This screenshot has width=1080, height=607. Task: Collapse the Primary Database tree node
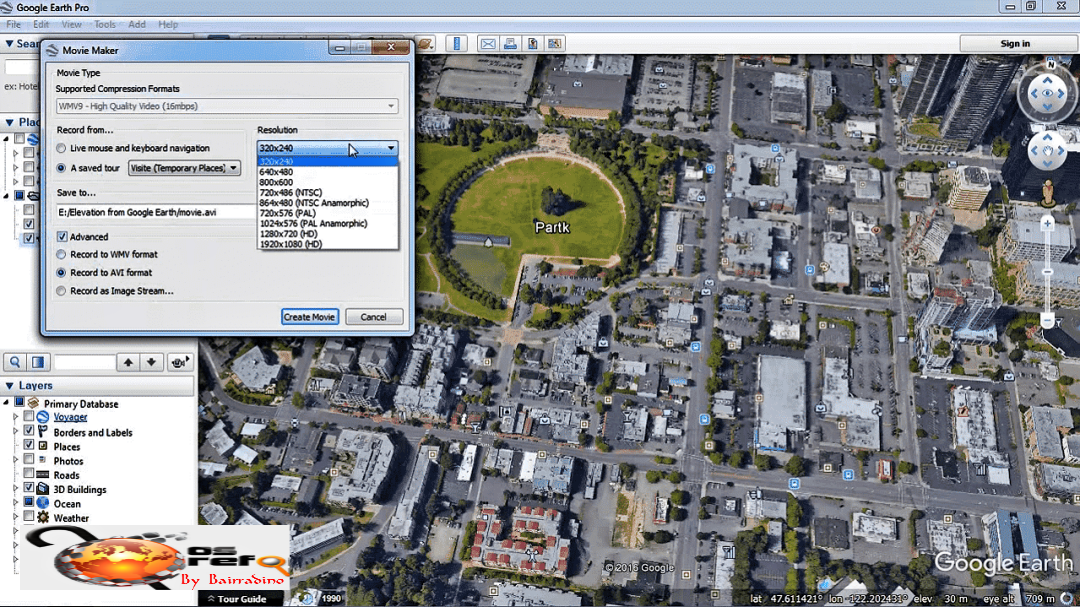[7, 402]
